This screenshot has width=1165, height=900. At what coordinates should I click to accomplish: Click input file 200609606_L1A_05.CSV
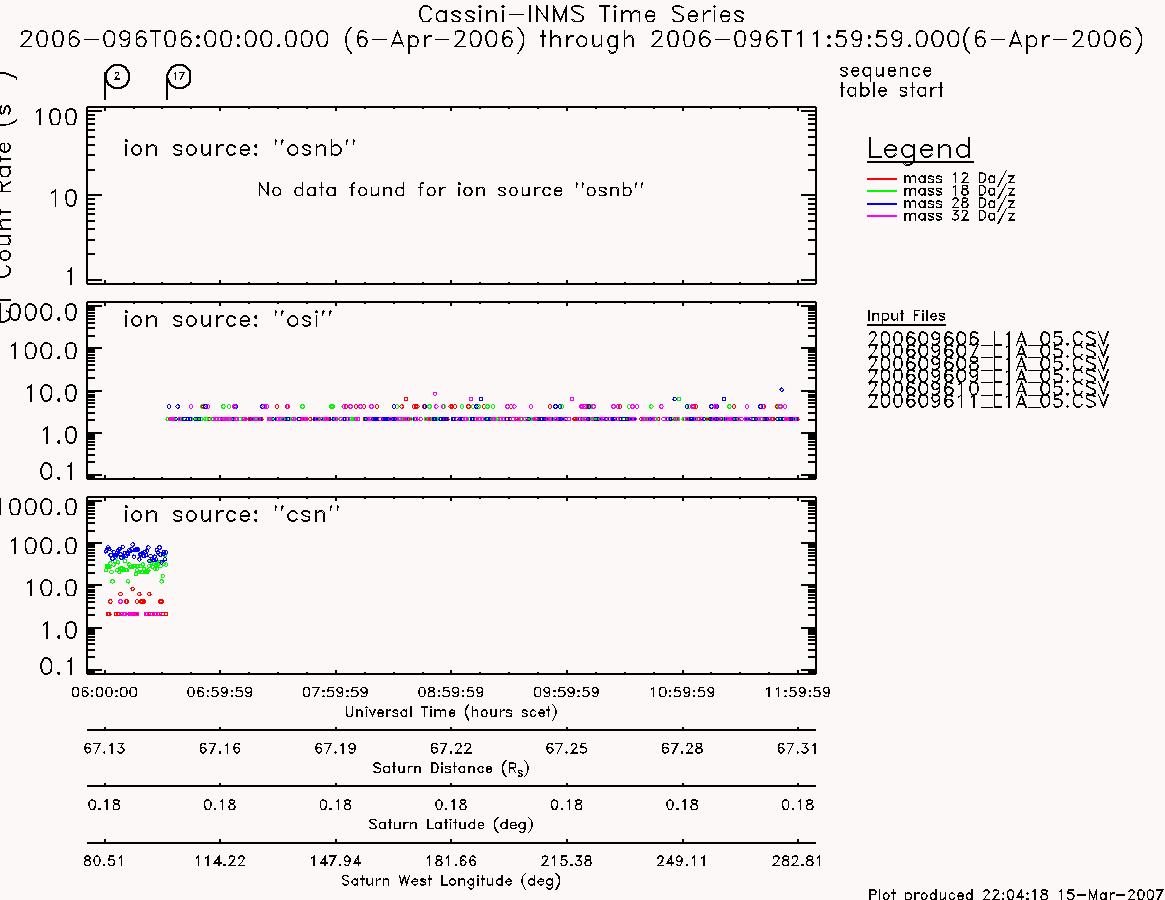pos(987,337)
